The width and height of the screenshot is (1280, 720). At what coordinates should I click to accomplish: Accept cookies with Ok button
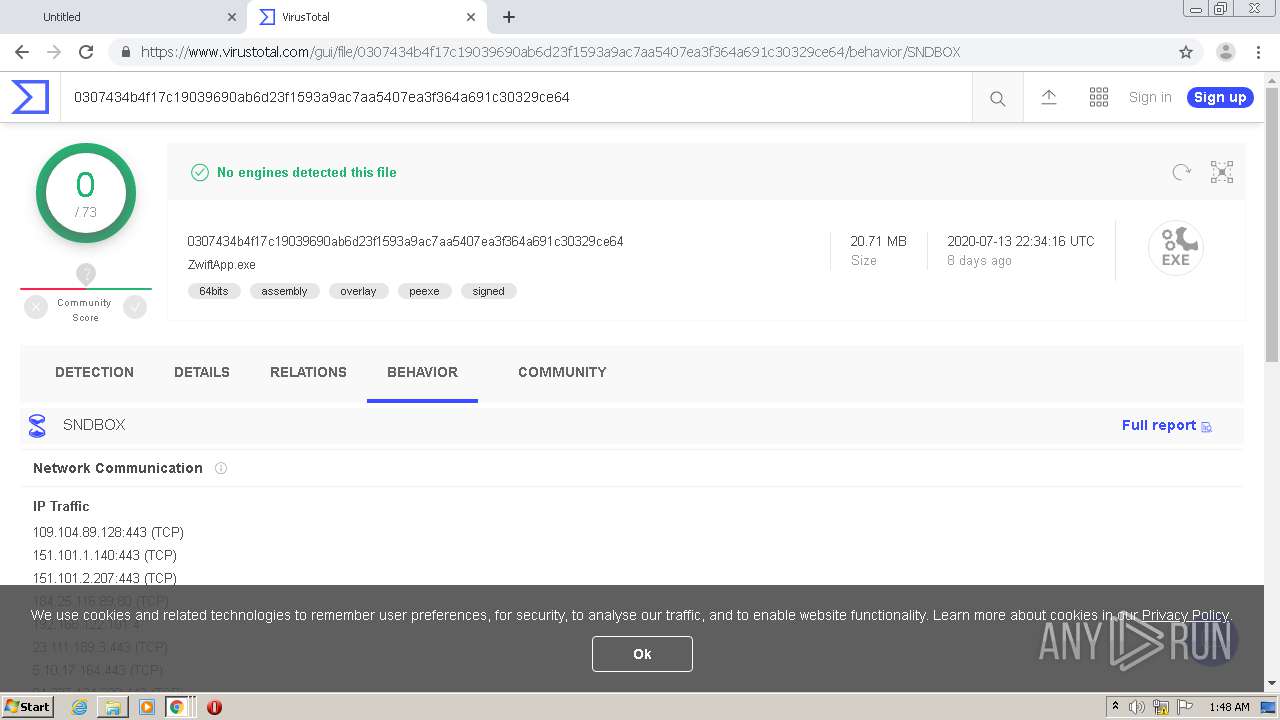tap(642, 654)
